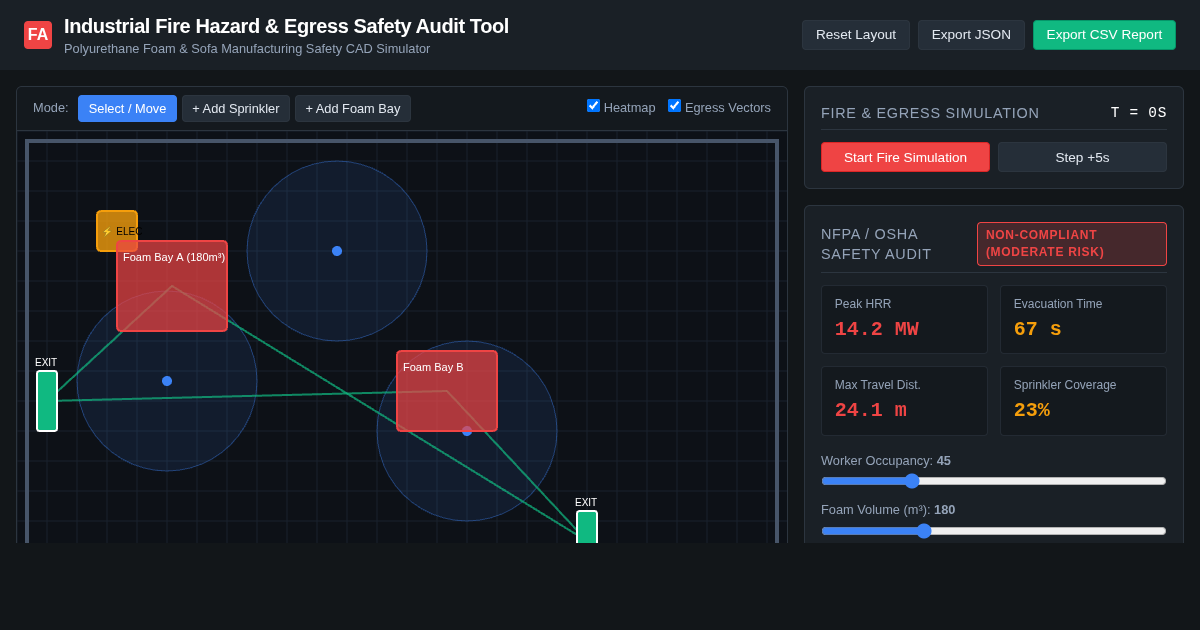Choose + Add Sprinkler mode

coord(236,109)
